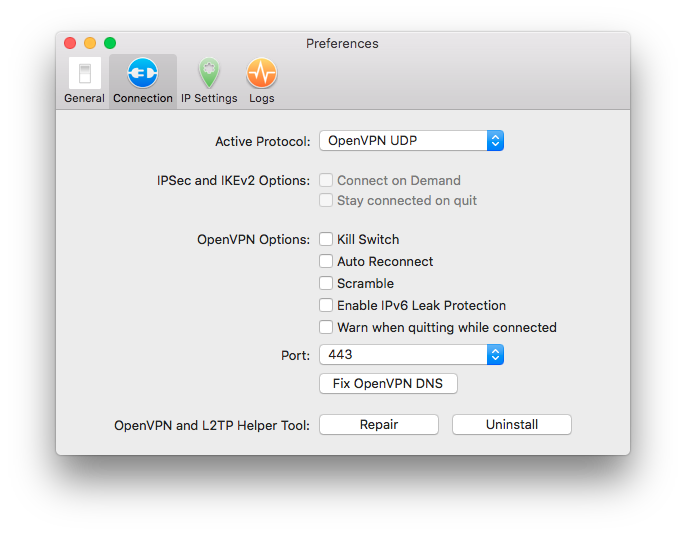This screenshot has height=535, width=686.
Task: Click the green zoom window button
Action: [110, 43]
